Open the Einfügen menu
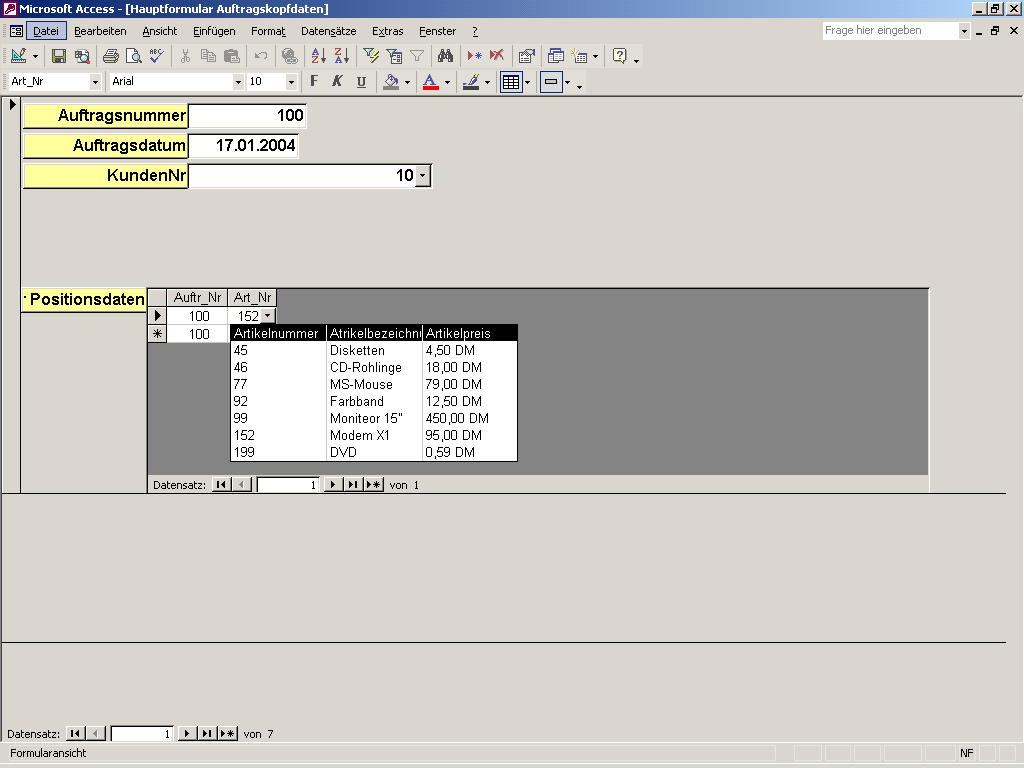The image size is (1024, 768). [214, 31]
